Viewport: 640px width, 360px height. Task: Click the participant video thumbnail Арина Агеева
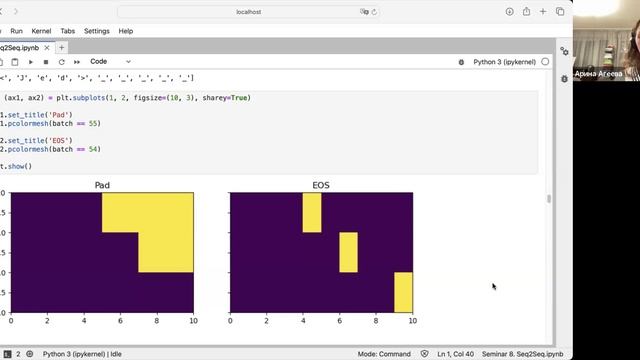[606, 40]
